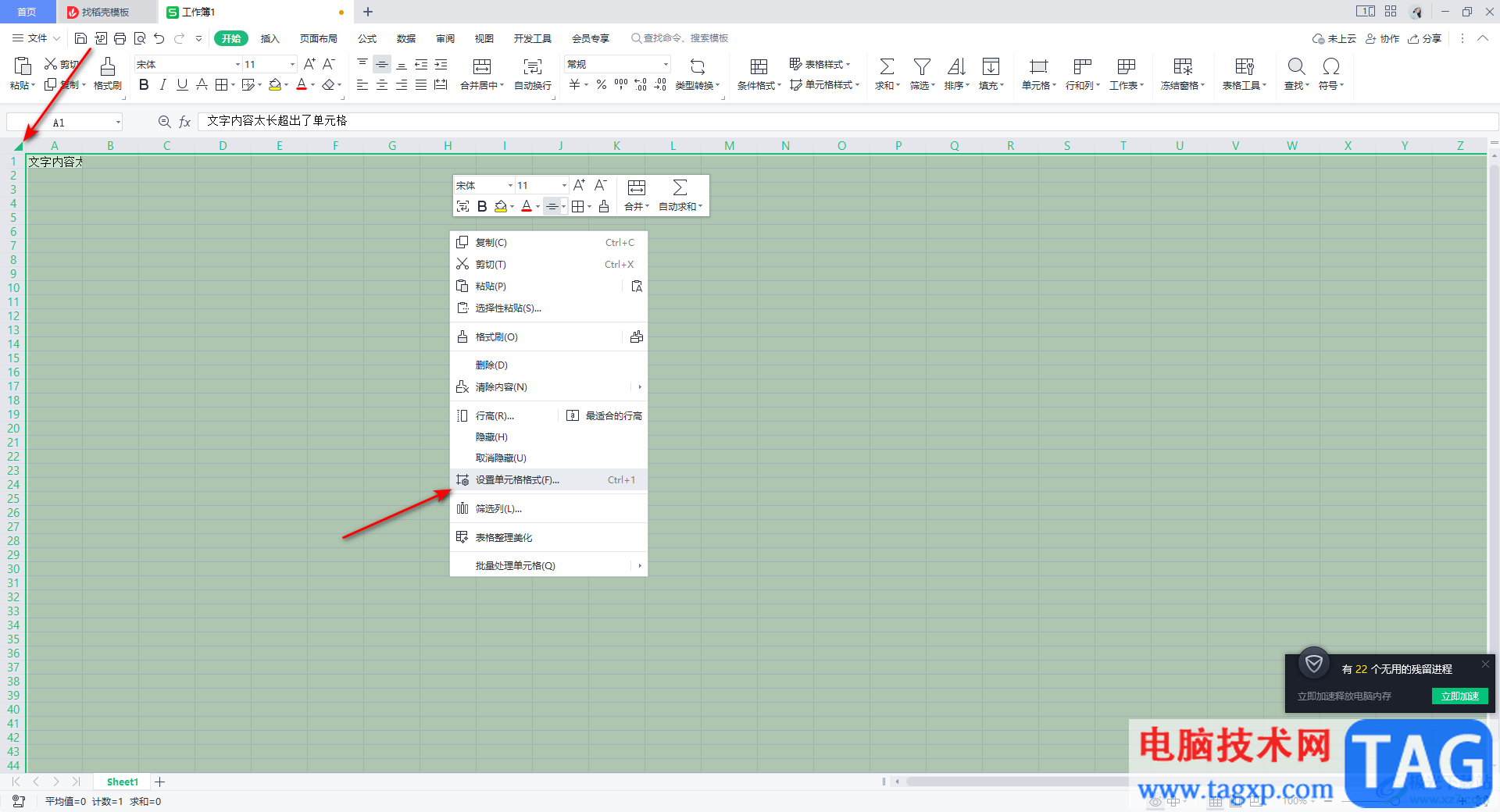Click the format painter icon in ribbon
Screen dimensions: 1500x812
[x=108, y=66]
